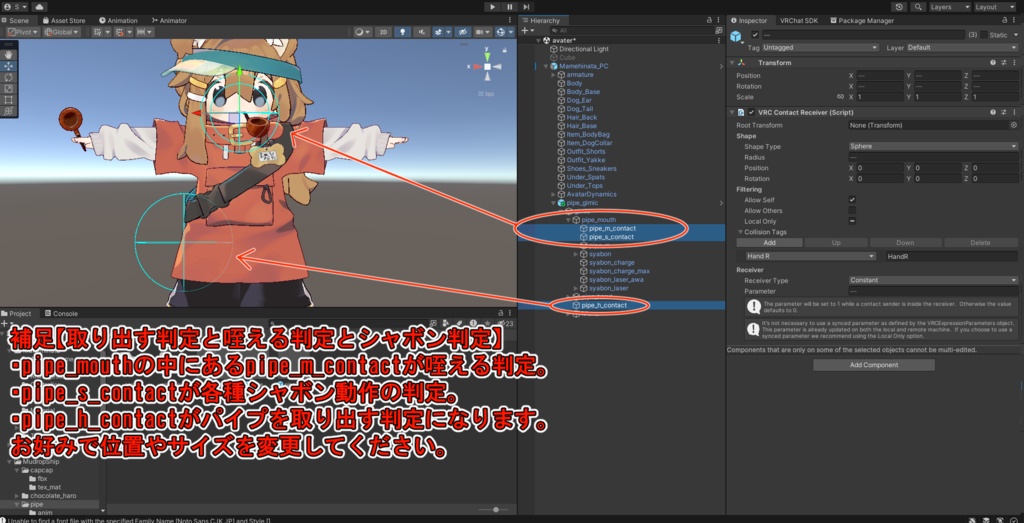The height and width of the screenshot is (523, 1024).
Task: Click the Add collision tag button
Action: click(769, 243)
